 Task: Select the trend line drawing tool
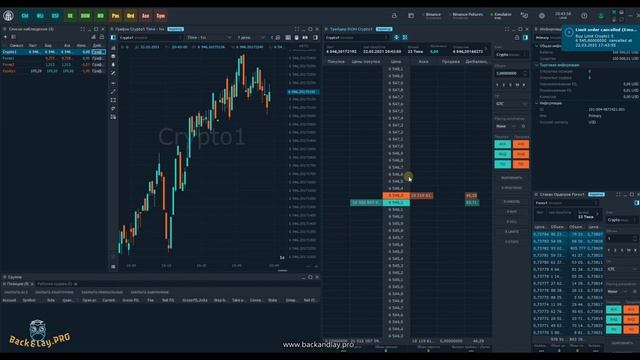tap(113, 91)
